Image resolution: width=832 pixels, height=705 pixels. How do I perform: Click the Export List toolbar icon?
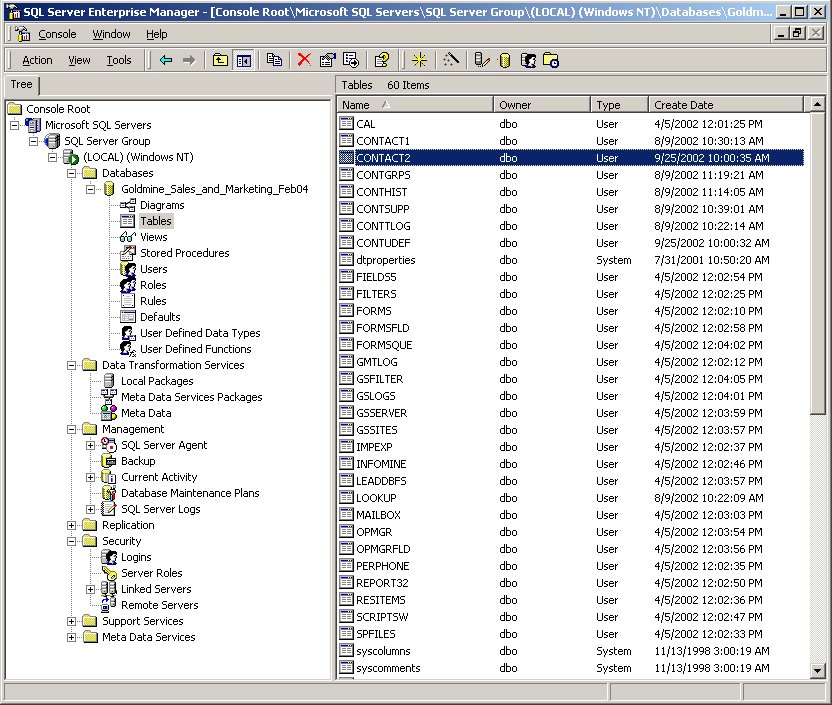point(351,60)
